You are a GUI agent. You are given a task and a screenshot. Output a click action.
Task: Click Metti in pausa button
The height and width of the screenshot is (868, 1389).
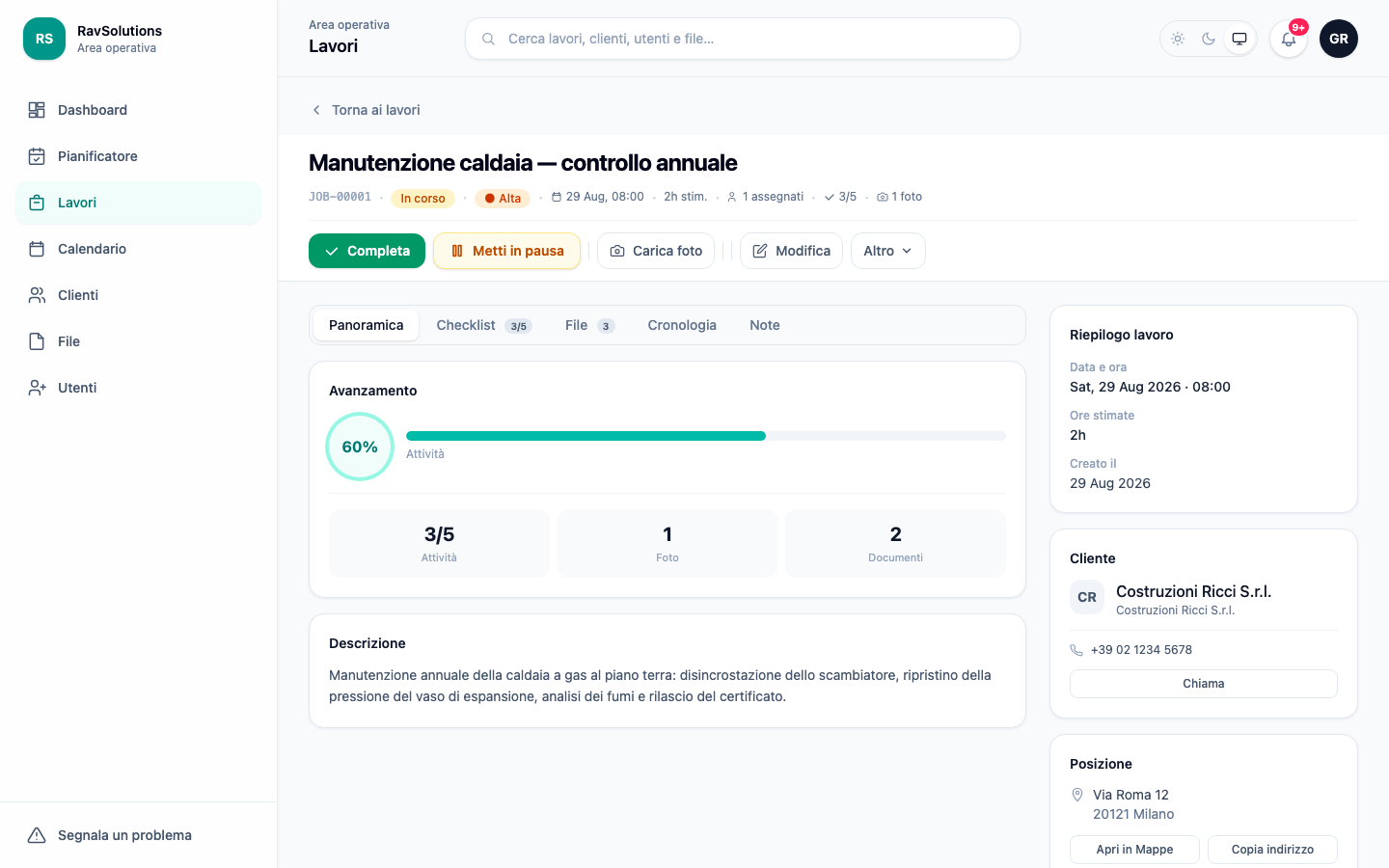506,251
